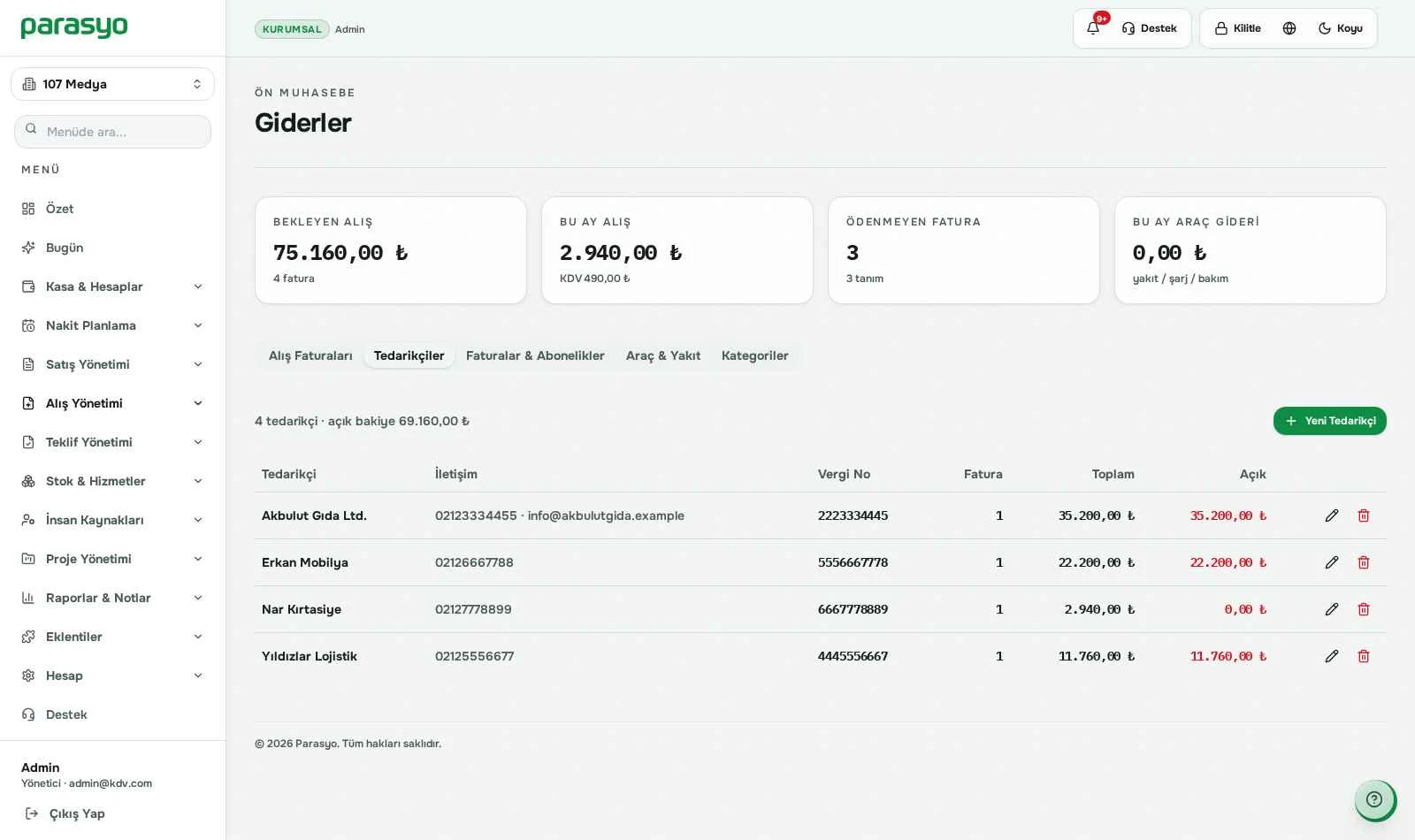Delete Erkan Mobilya supplier
Viewport: 1415px width, 840px height.
[1364, 562]
